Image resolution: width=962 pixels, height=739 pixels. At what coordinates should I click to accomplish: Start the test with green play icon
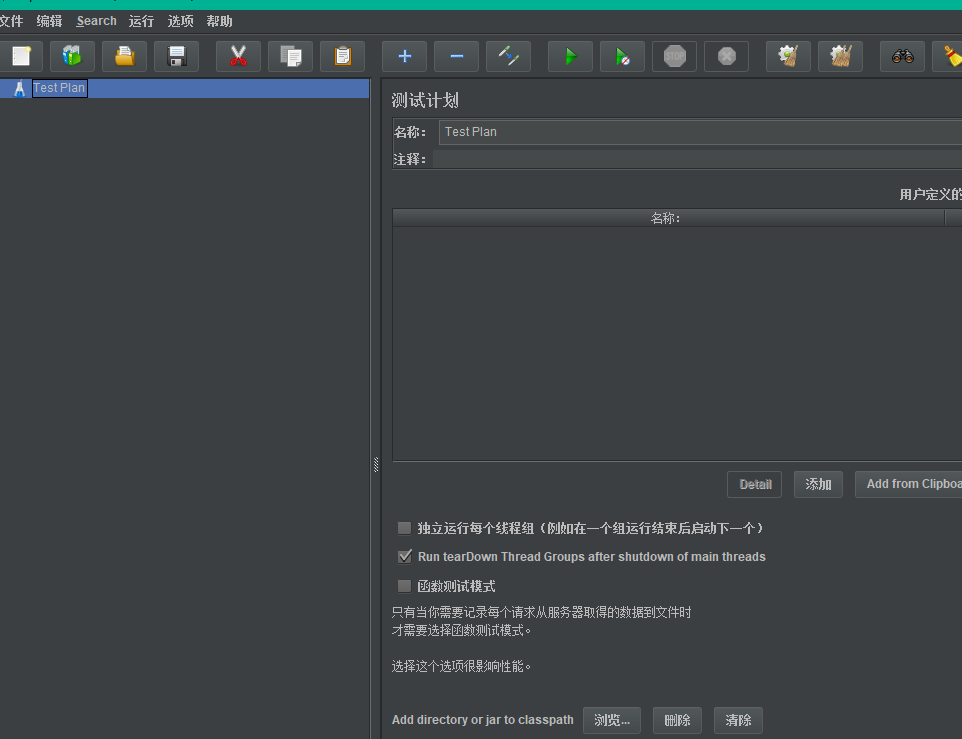click(571, 56)
